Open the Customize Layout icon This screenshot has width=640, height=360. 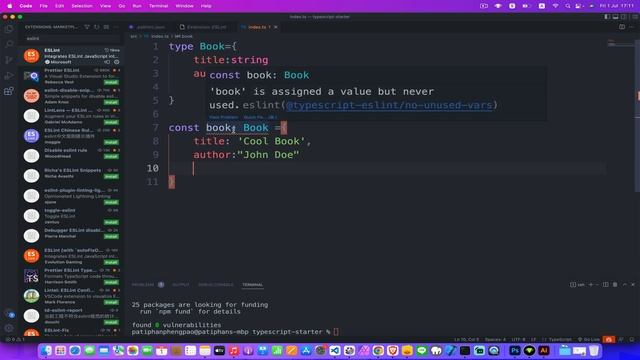pos(634,17)
